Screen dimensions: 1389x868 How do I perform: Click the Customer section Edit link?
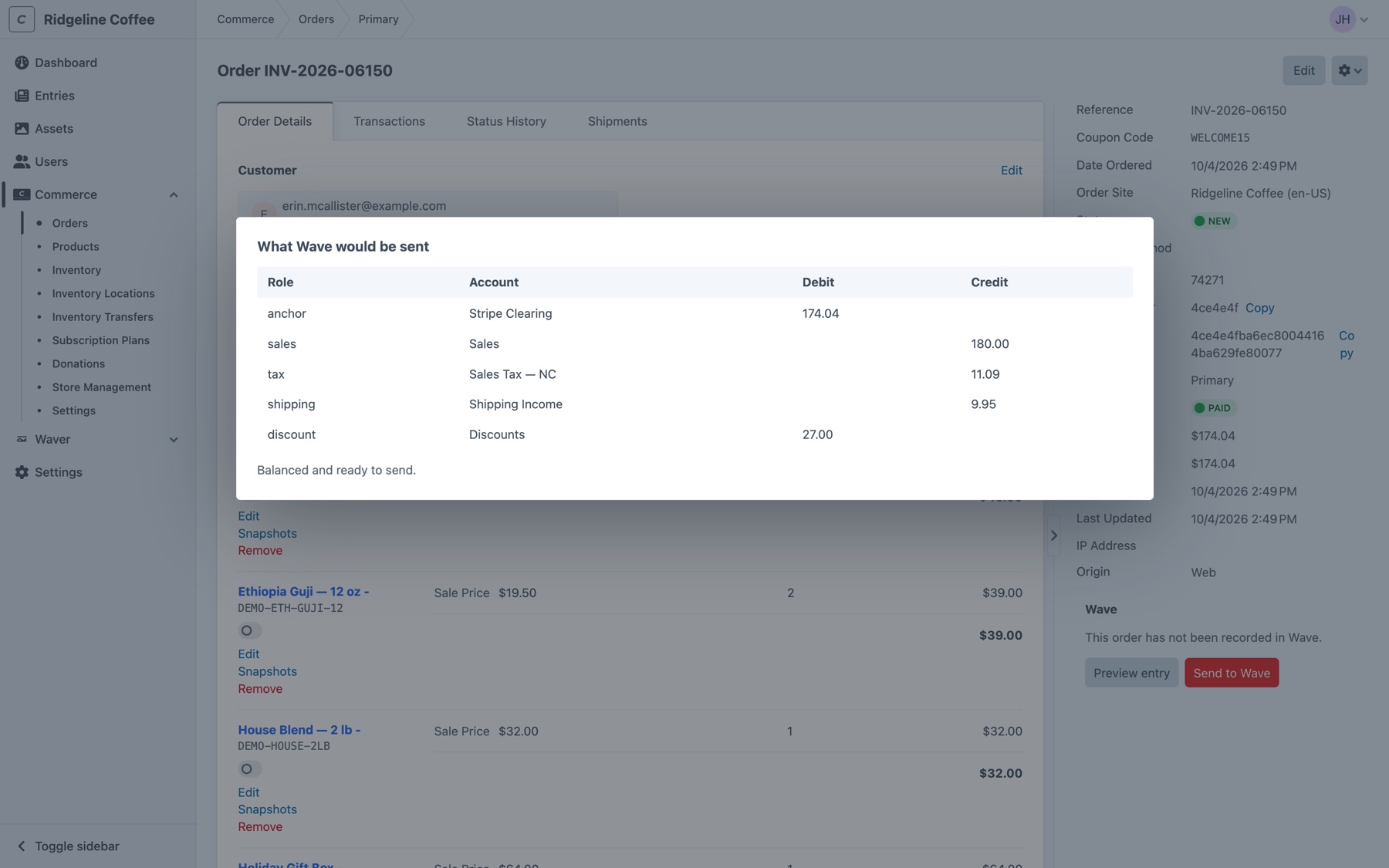click(x=1011, y=171)
